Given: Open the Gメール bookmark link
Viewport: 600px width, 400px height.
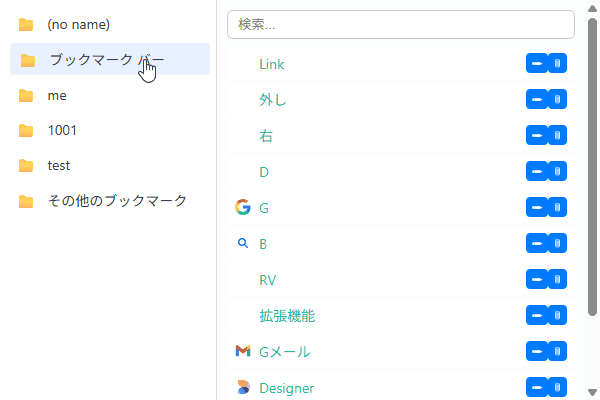Looking at the screenshot, I should (285, 352).
